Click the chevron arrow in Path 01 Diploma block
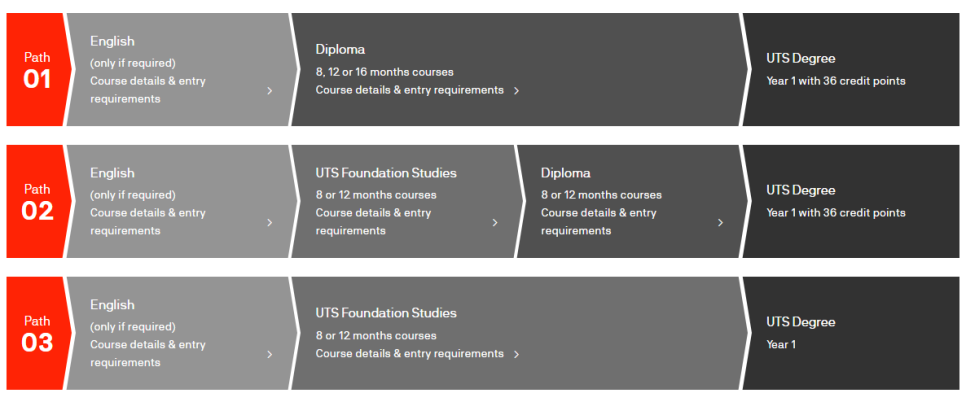 (516, 91)
